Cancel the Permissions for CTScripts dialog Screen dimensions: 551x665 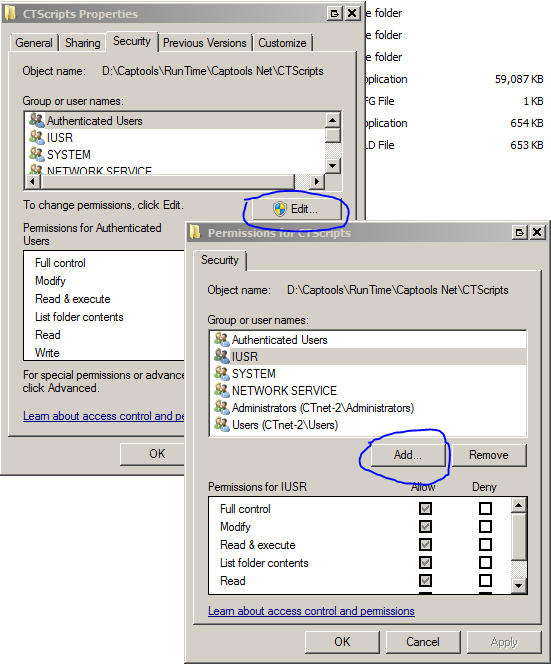[423, 642]
